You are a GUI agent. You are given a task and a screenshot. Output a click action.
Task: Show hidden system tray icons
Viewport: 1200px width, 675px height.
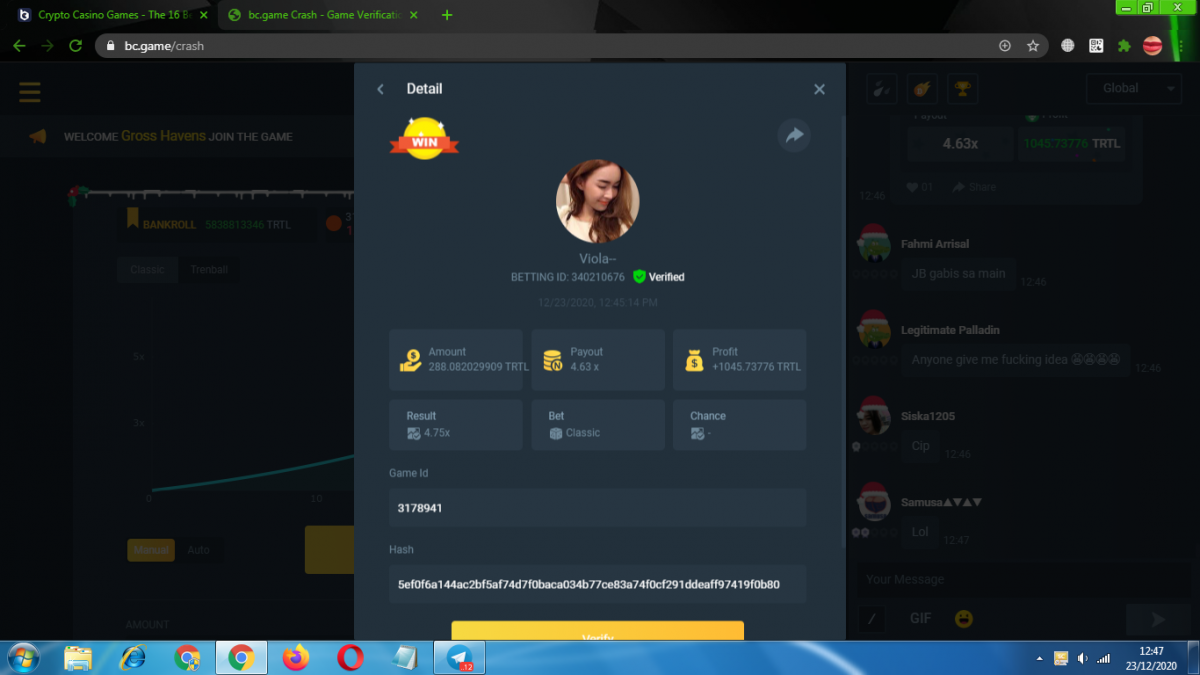point(1040,659)
